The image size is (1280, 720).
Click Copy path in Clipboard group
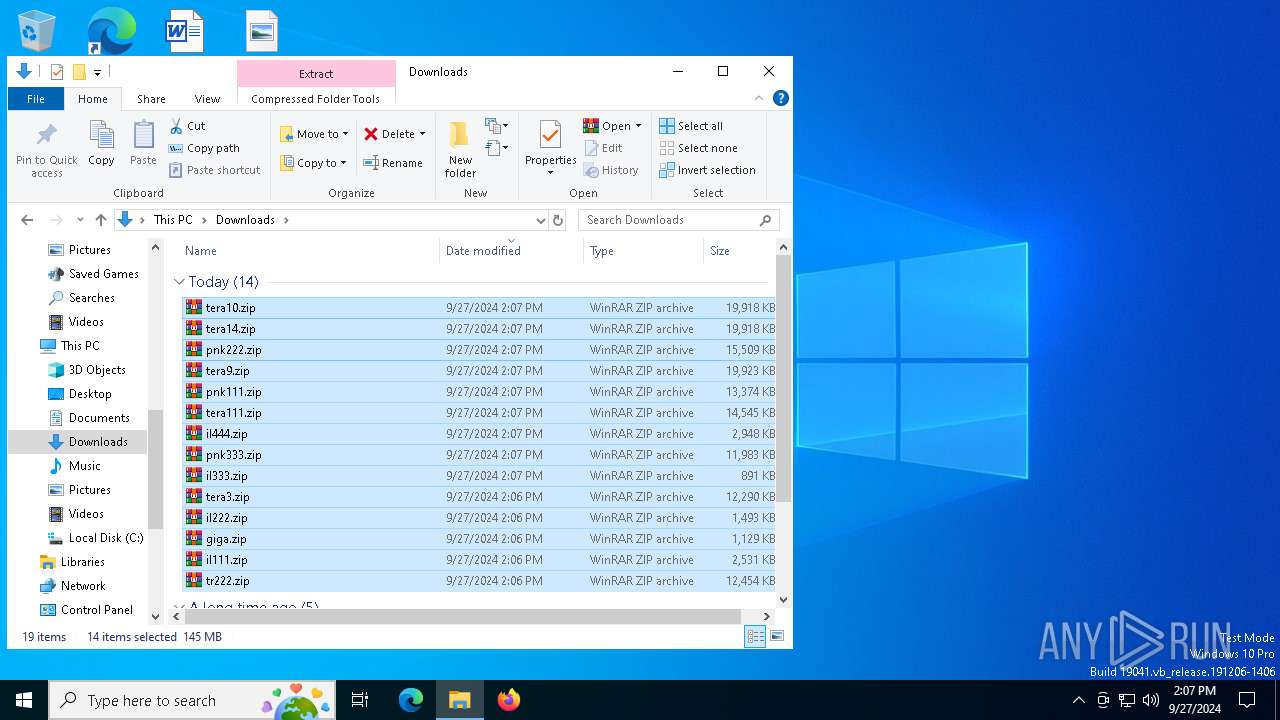pos(204,148)
